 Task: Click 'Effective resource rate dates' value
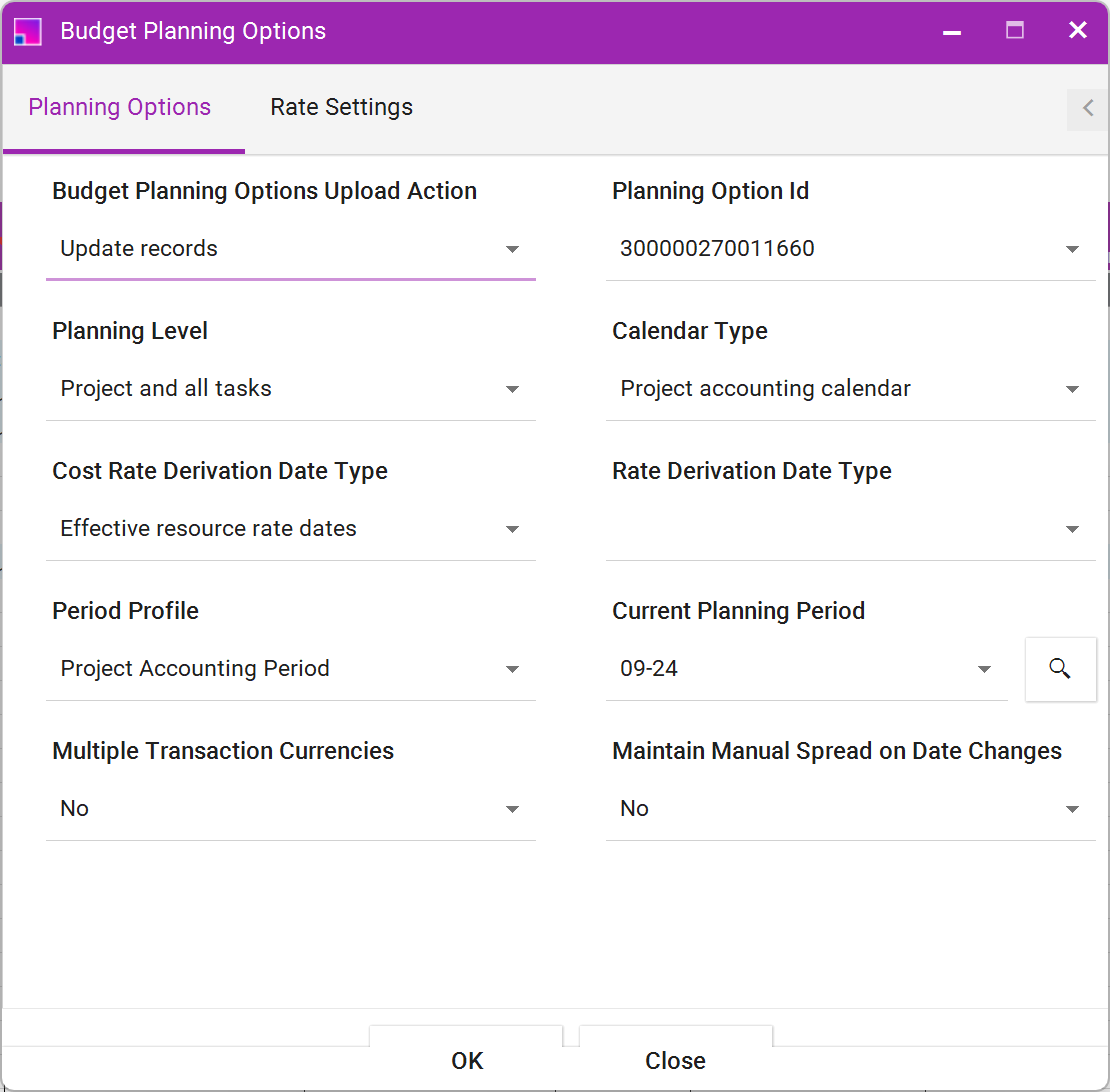208,528
